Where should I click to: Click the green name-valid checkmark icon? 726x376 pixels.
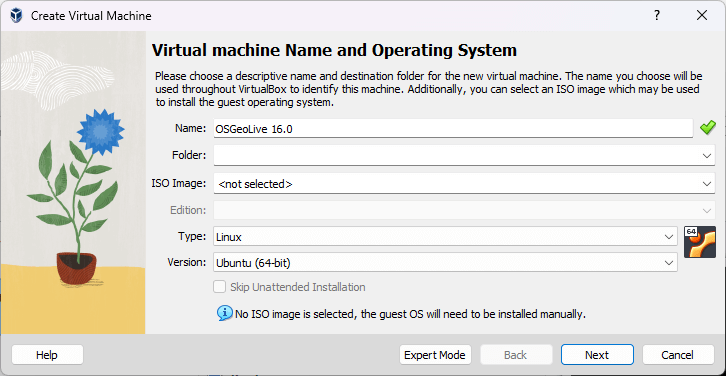tap(707, 128)
